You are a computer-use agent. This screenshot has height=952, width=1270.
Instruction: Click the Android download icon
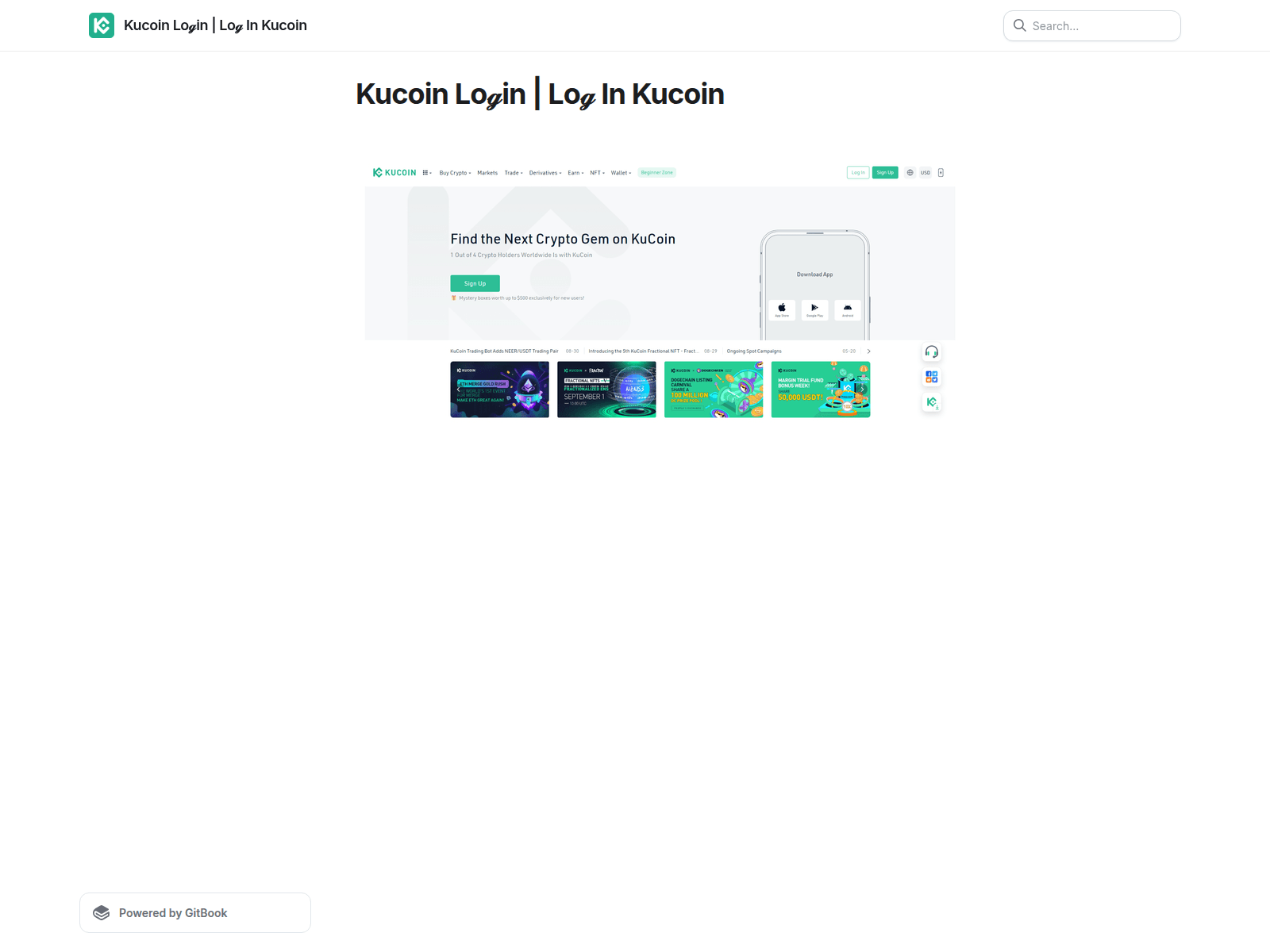pos(847,309)
